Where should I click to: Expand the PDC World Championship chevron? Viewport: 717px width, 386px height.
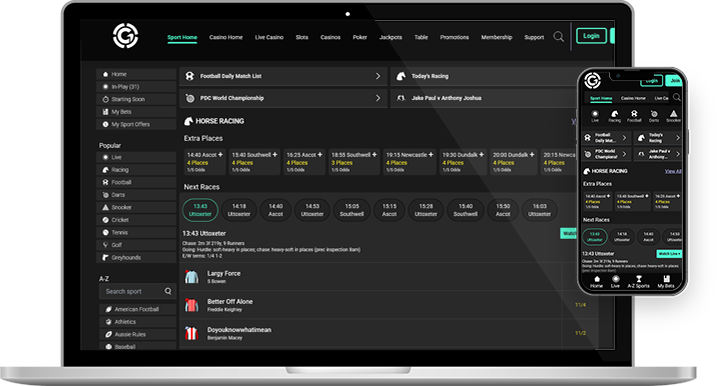pos(378,98)
